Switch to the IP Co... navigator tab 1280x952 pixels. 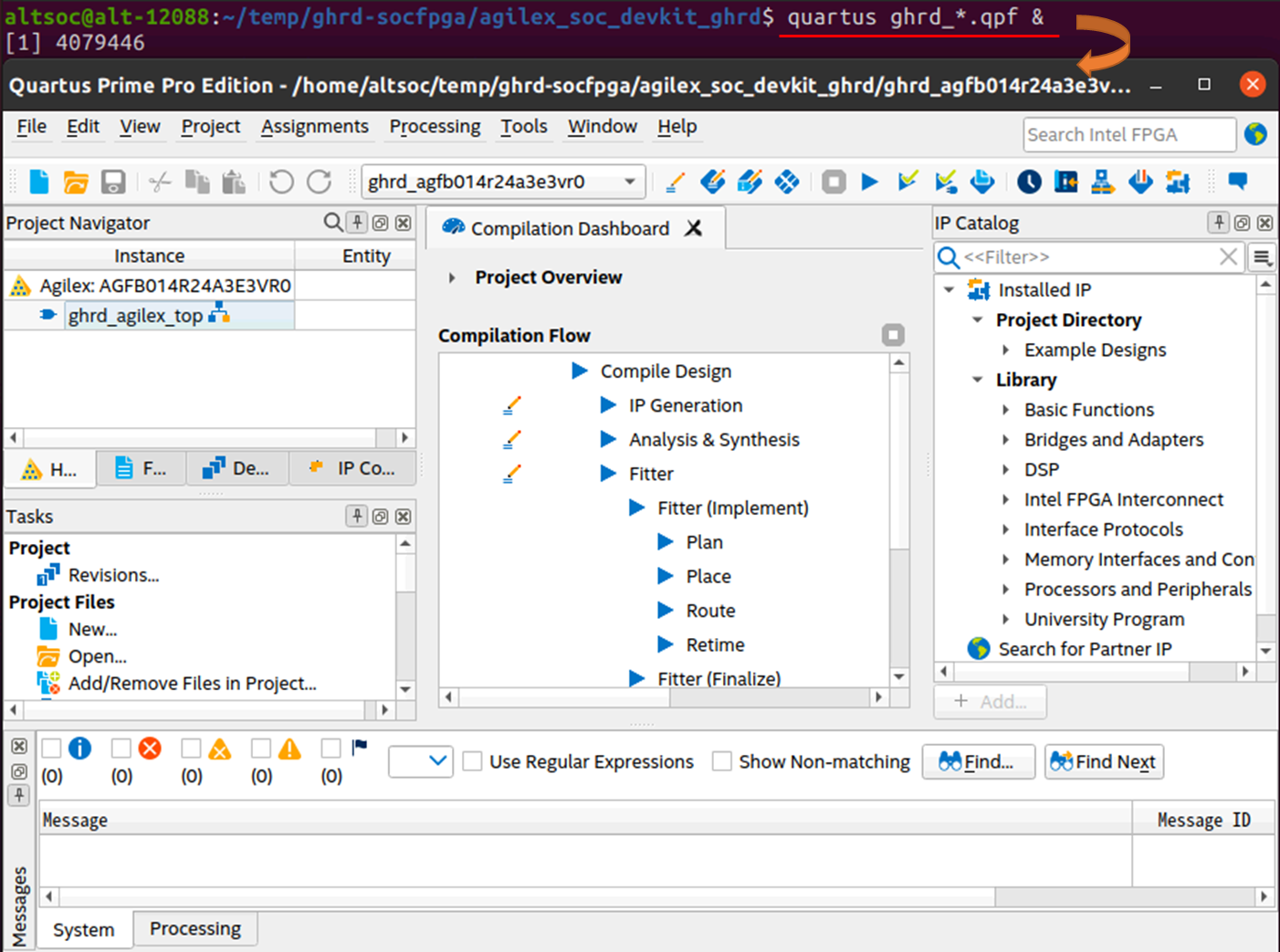352,468
